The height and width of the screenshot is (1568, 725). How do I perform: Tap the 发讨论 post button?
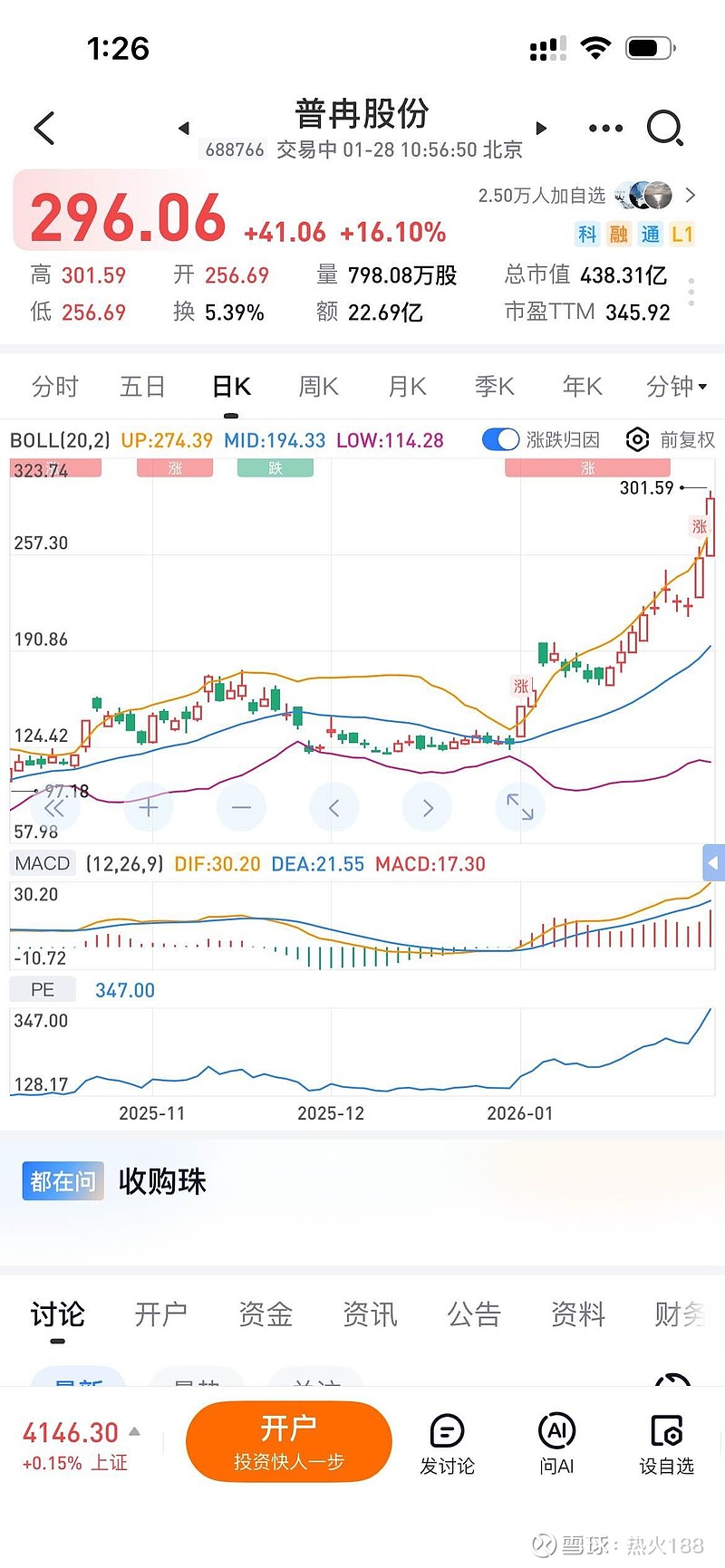447,1445
